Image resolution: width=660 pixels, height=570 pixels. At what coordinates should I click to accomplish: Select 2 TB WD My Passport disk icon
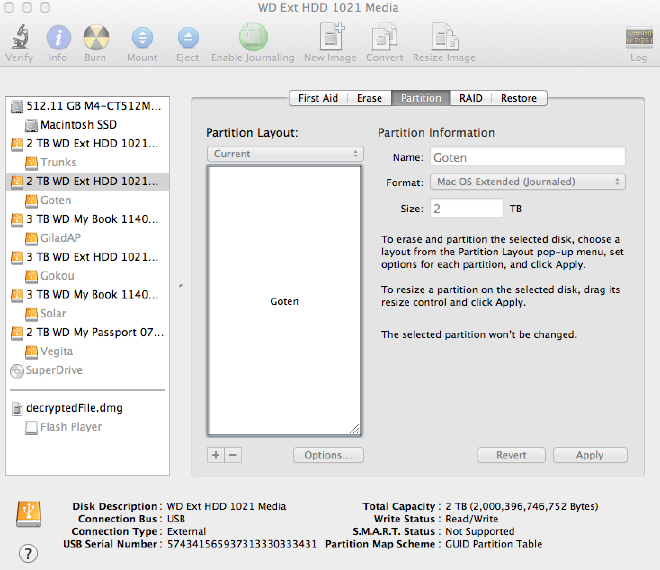pos(17,333)
